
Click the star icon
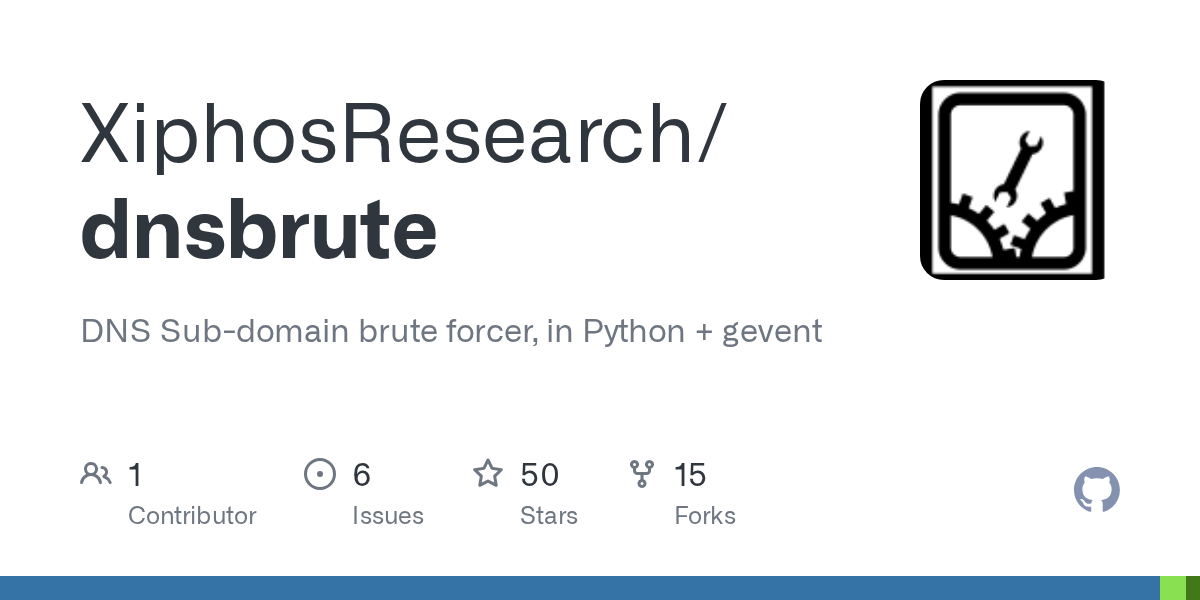[488, 474]
